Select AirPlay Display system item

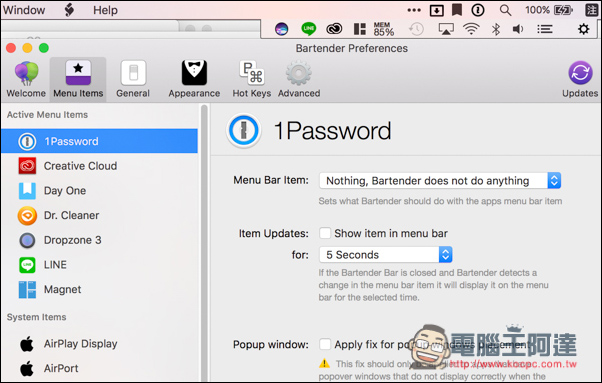(99, 344)
